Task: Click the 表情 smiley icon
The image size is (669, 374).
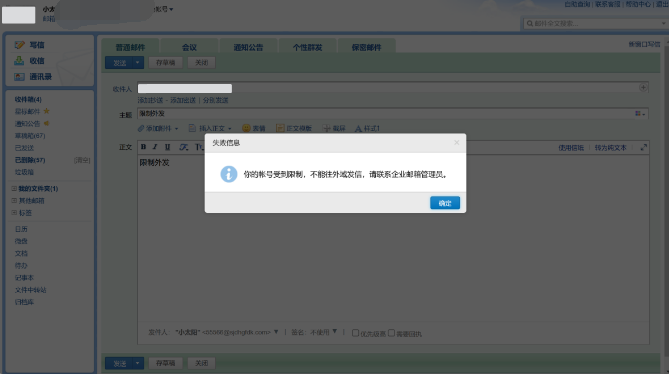Action: [246, 128]
